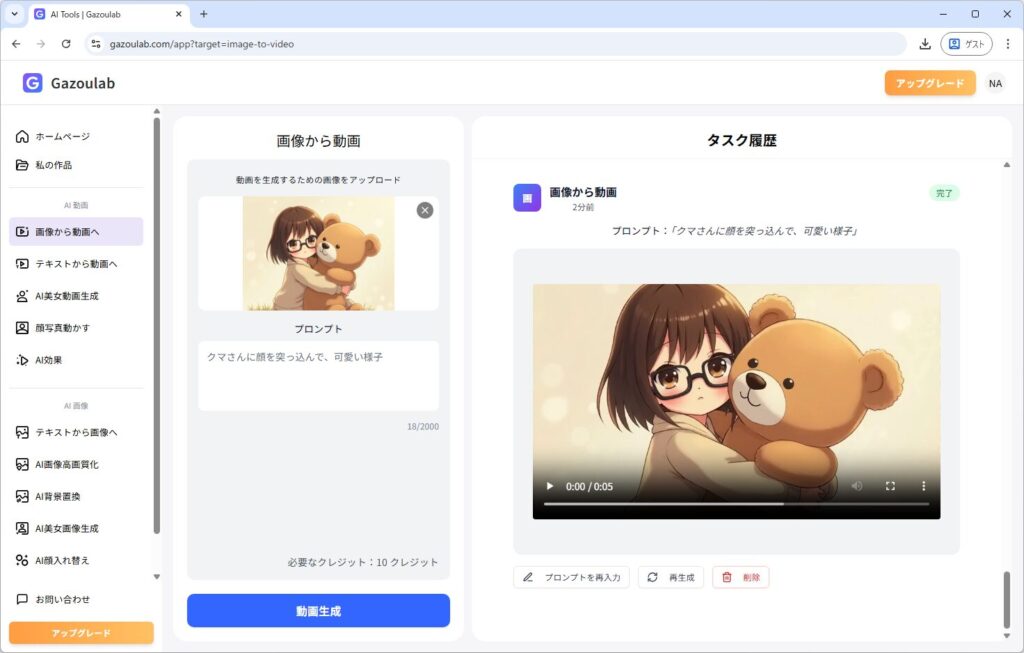Enter fullscreen mode on the video player

click(890, 486)
